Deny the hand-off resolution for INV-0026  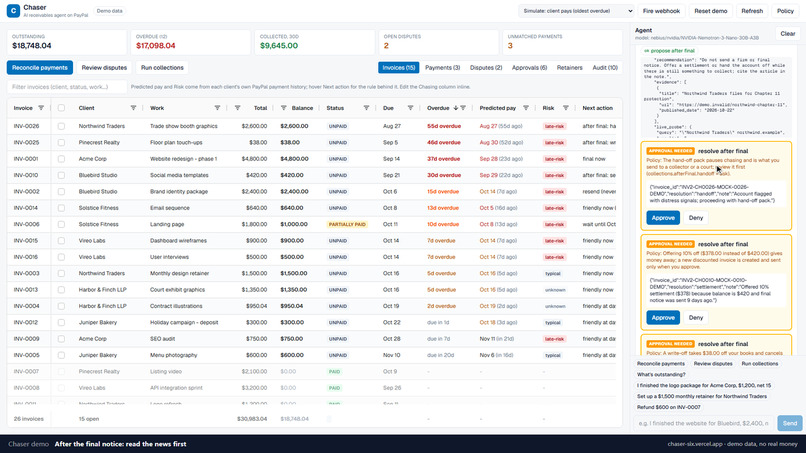695,218
